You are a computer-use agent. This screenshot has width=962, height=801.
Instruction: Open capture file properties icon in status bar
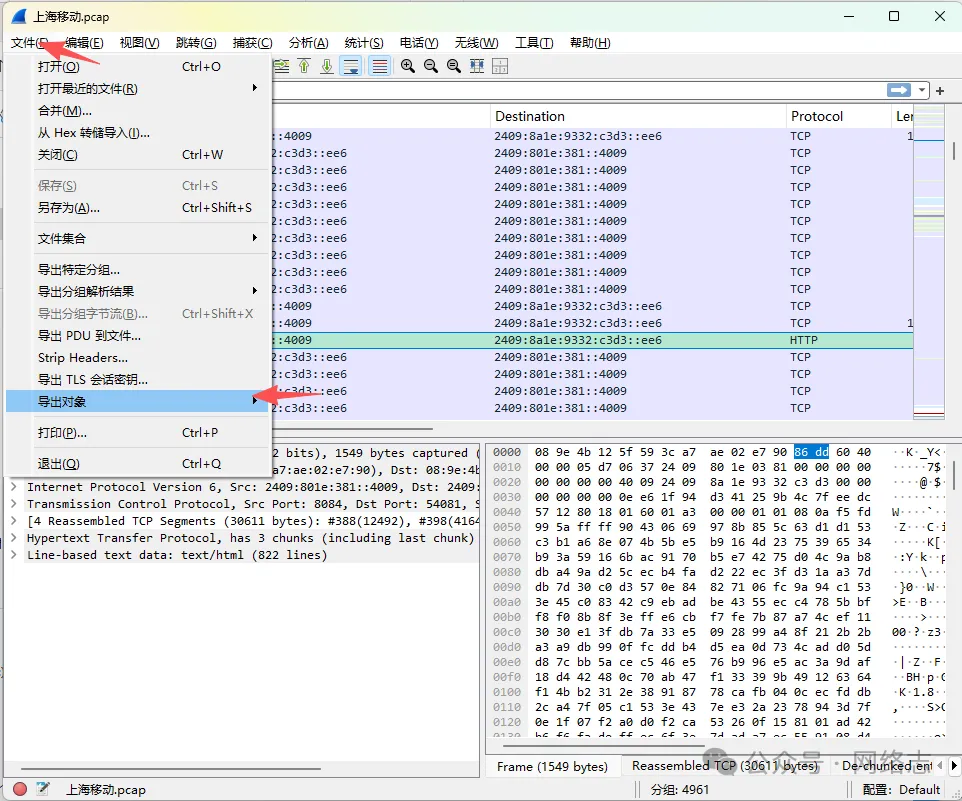tap(43, 789)
